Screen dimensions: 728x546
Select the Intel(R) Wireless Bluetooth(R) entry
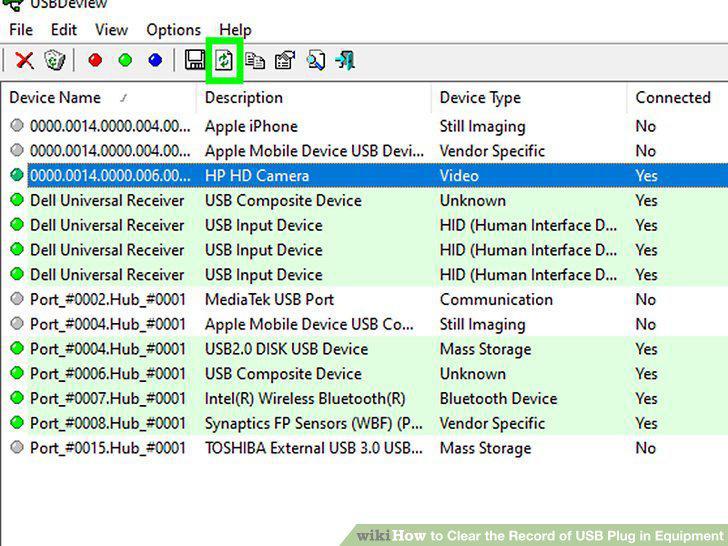click(305, 398)
